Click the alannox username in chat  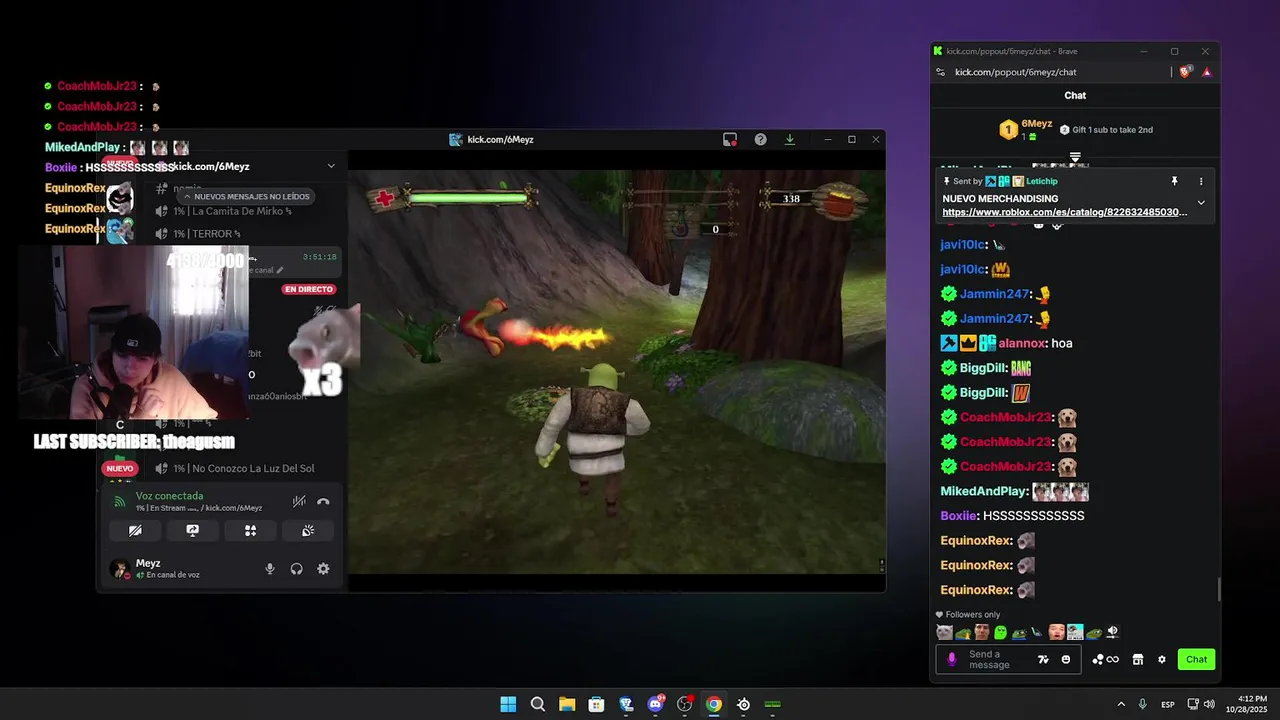(1022, 343)
